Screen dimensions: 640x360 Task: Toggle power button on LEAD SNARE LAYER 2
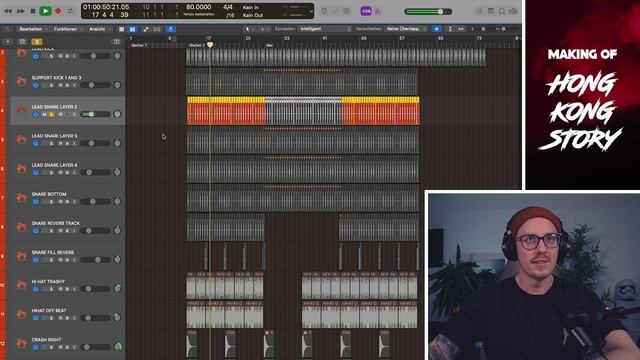coord(36,115)
